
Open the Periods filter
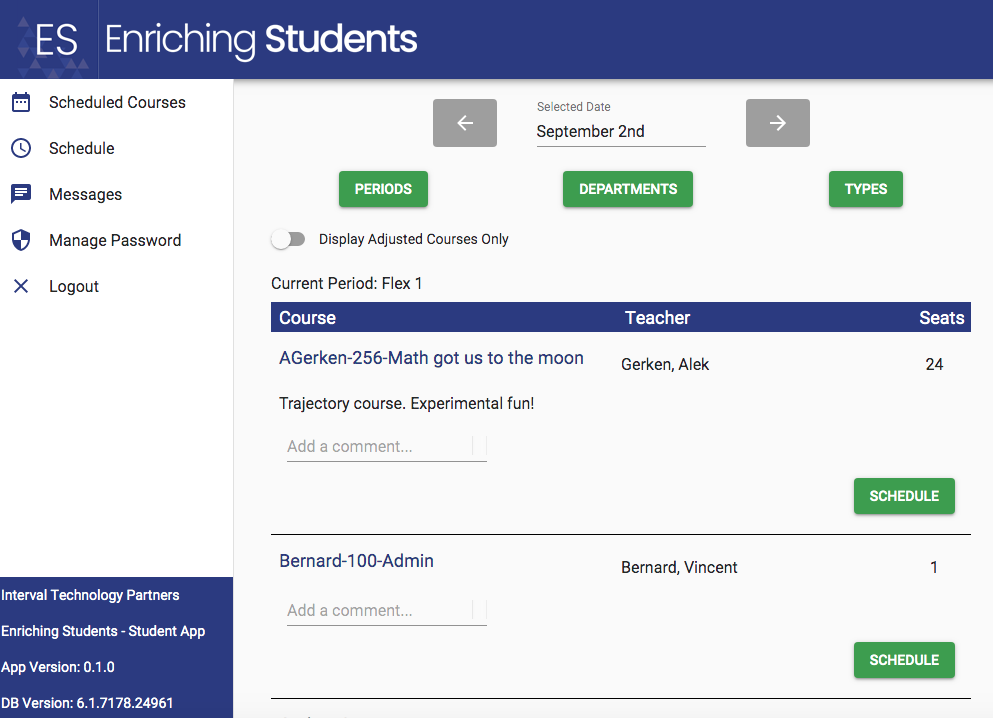[383, 189]
